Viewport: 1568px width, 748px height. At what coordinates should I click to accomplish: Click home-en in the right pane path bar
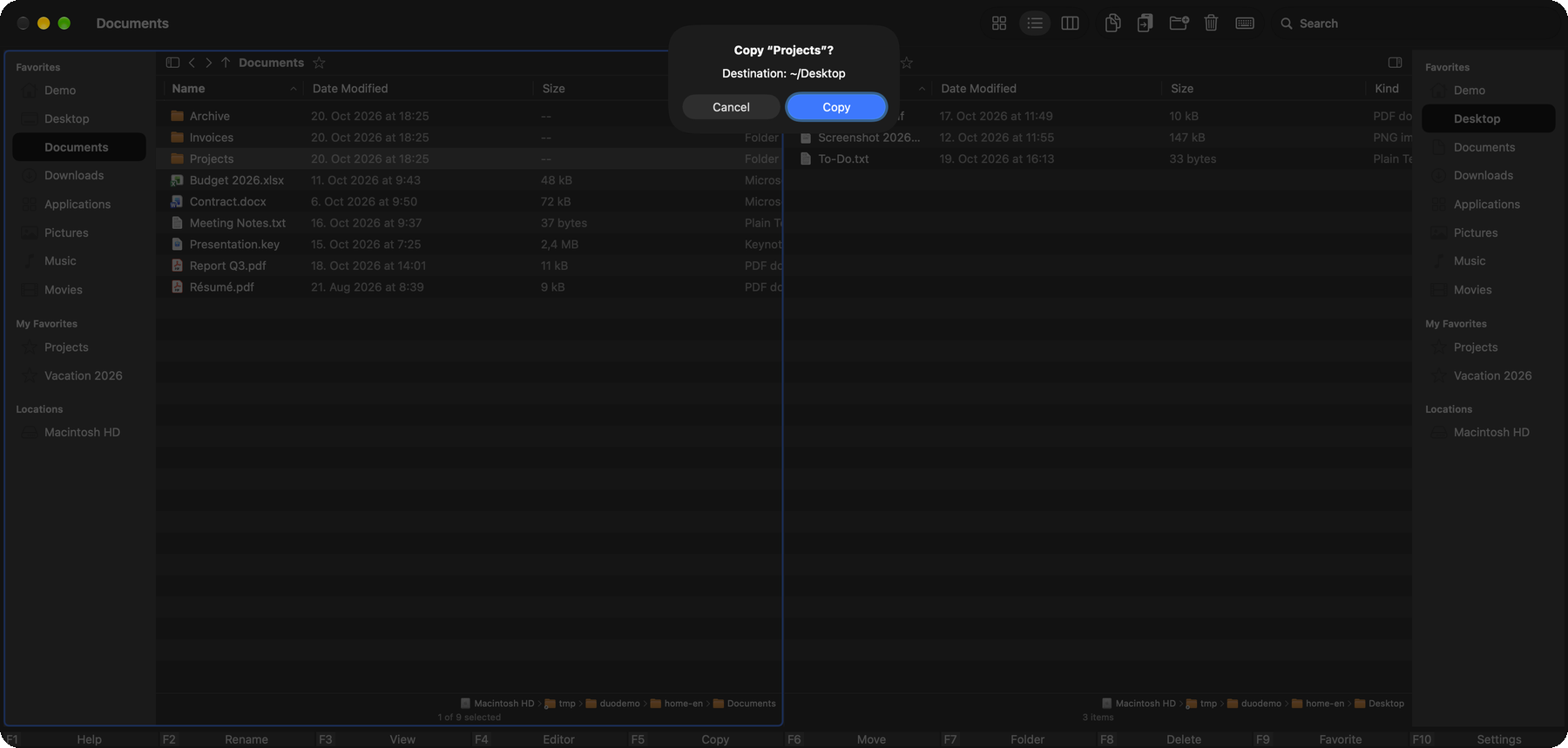(x=1318, y=704)
